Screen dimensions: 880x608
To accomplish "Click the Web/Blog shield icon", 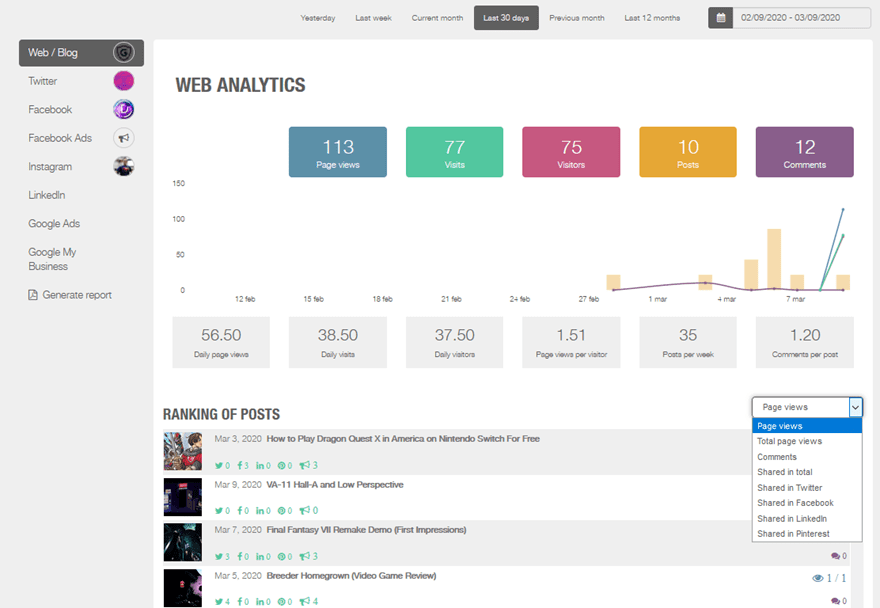I will coord(124,52).
